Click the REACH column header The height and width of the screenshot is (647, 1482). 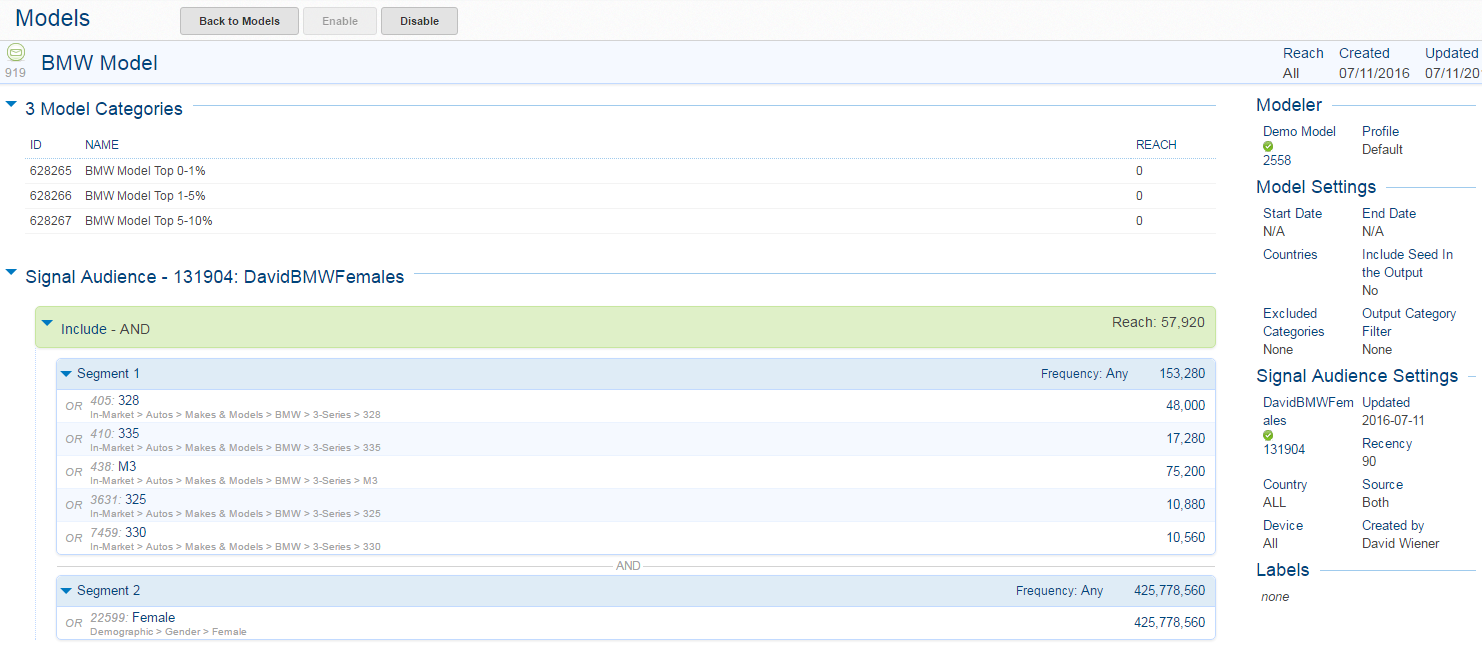[x=1156, y=145]
